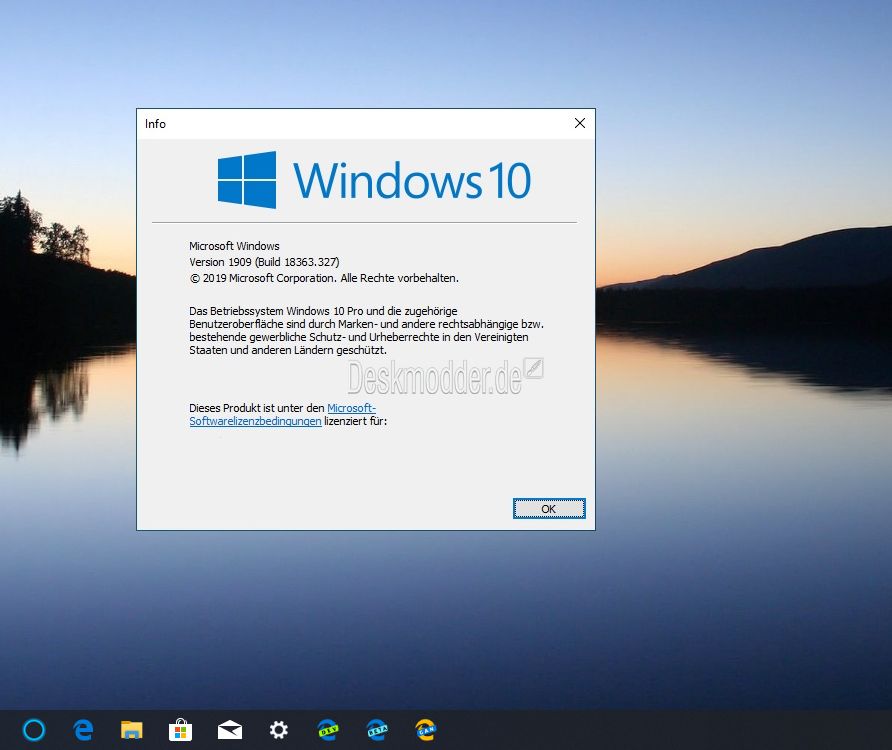
Task: Launch Microsoft Edge Dev browser
Action: point(328,730)
